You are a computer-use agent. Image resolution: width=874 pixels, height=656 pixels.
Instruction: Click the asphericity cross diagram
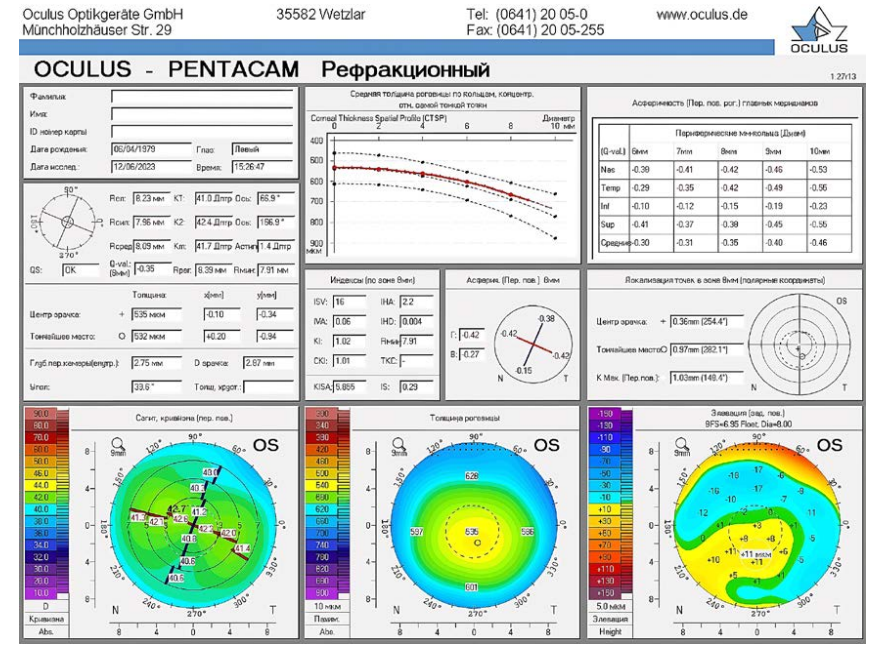(x=530, y=343)
